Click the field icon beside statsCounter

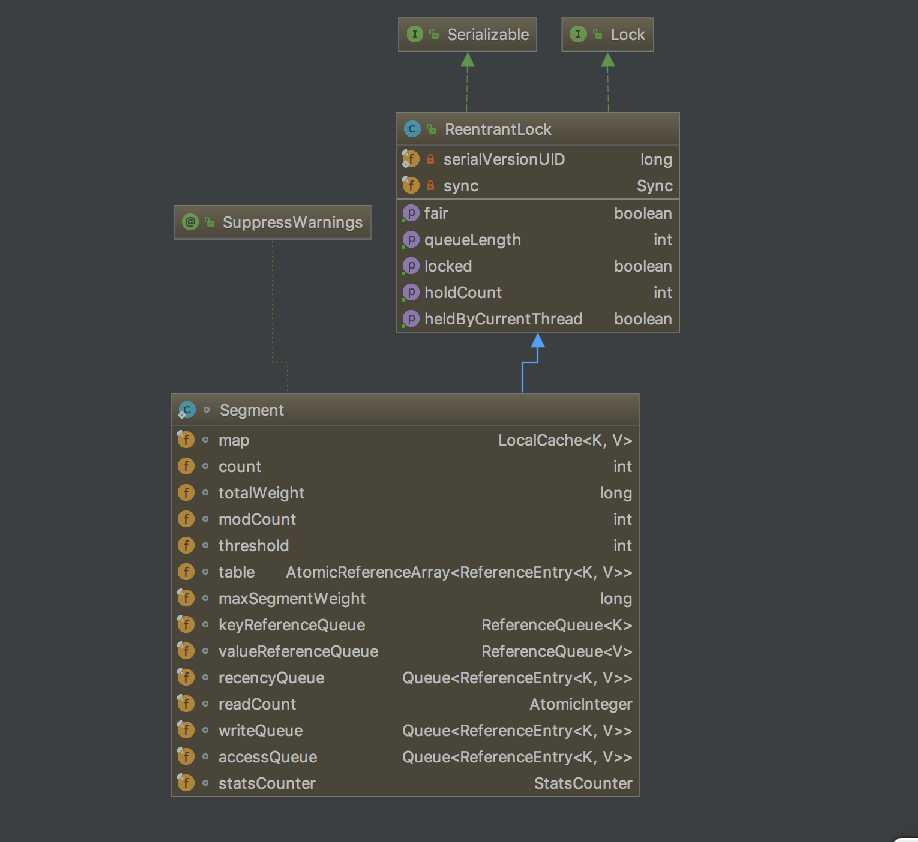click(x=186, y=782)
